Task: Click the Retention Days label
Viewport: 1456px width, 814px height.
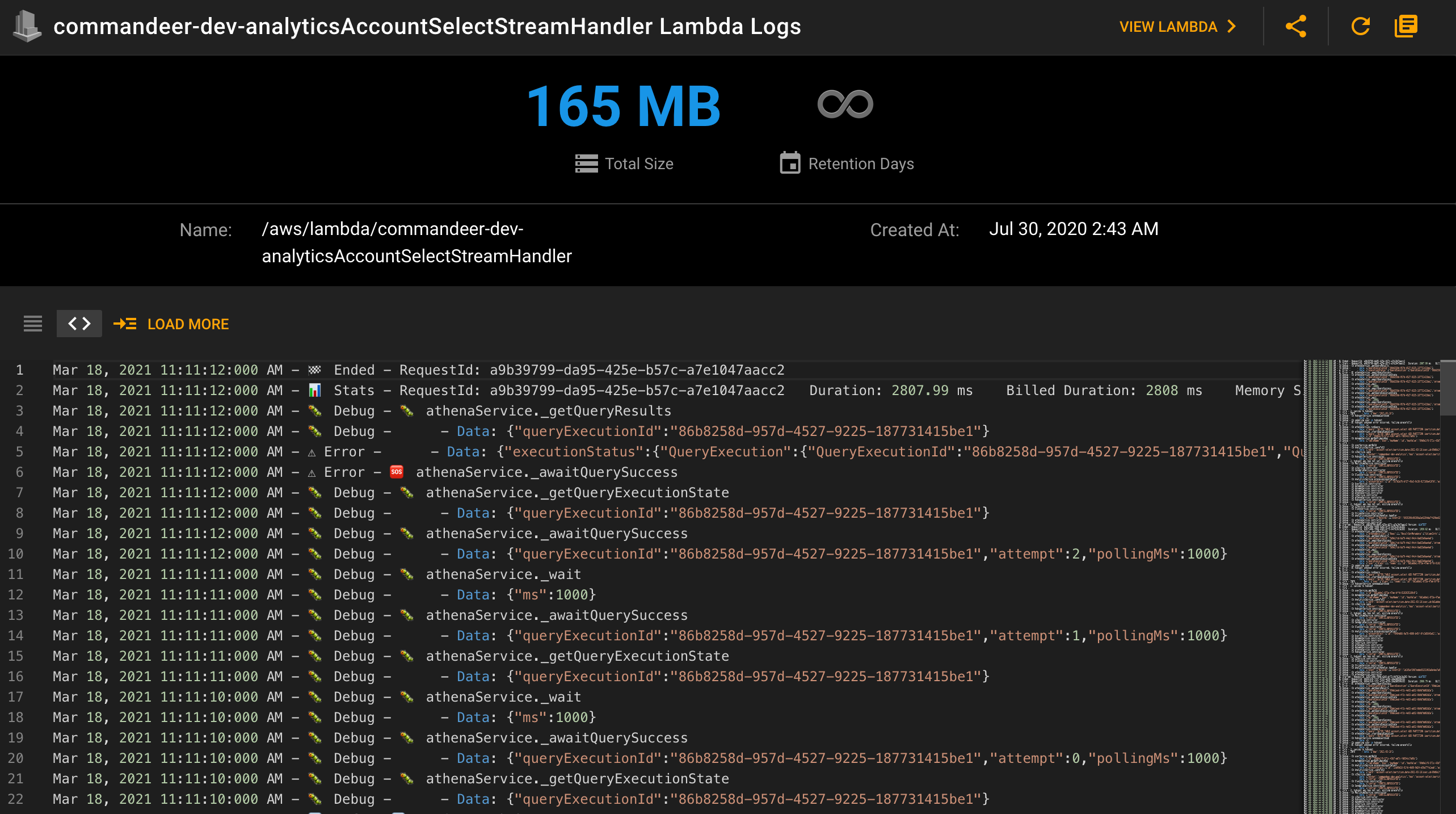Action: [x=861, y=164]
